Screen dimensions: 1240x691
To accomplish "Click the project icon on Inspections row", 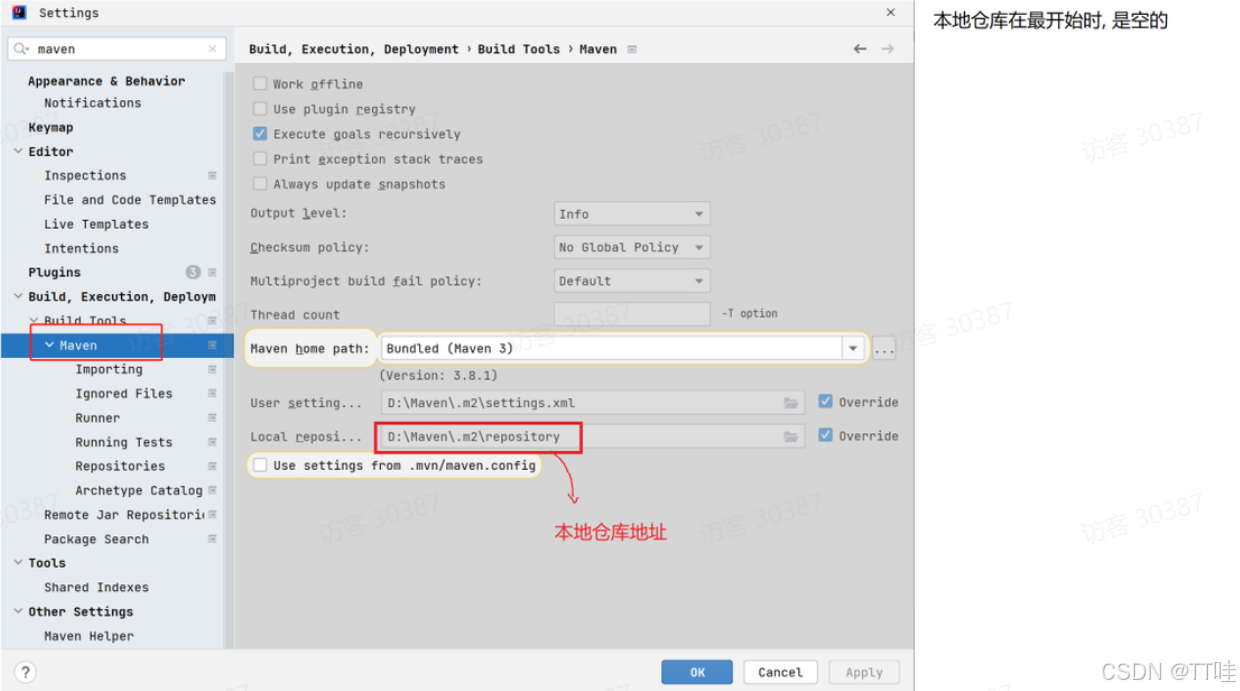I will coord(212,175).
